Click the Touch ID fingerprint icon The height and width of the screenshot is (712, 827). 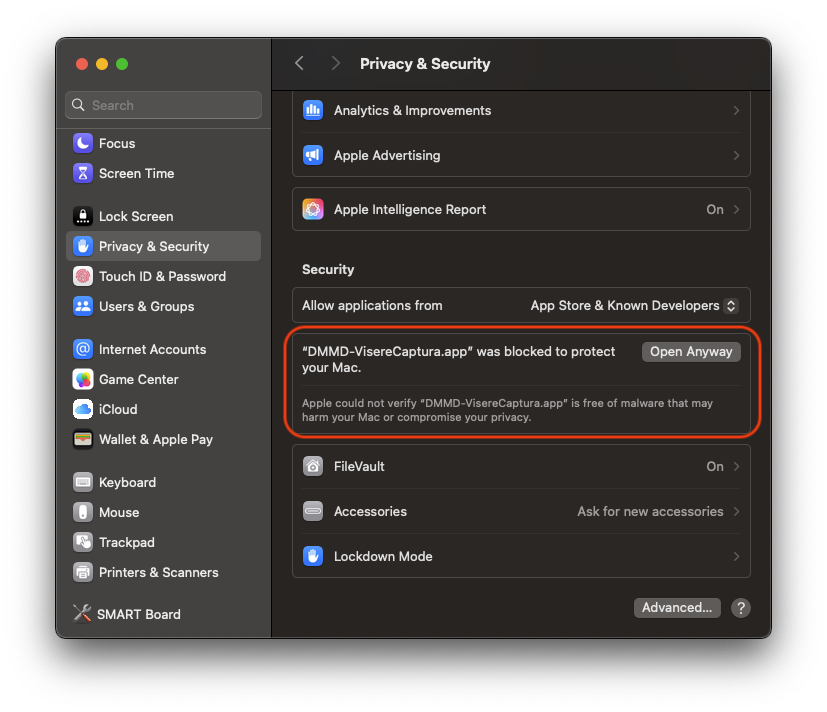83,276
